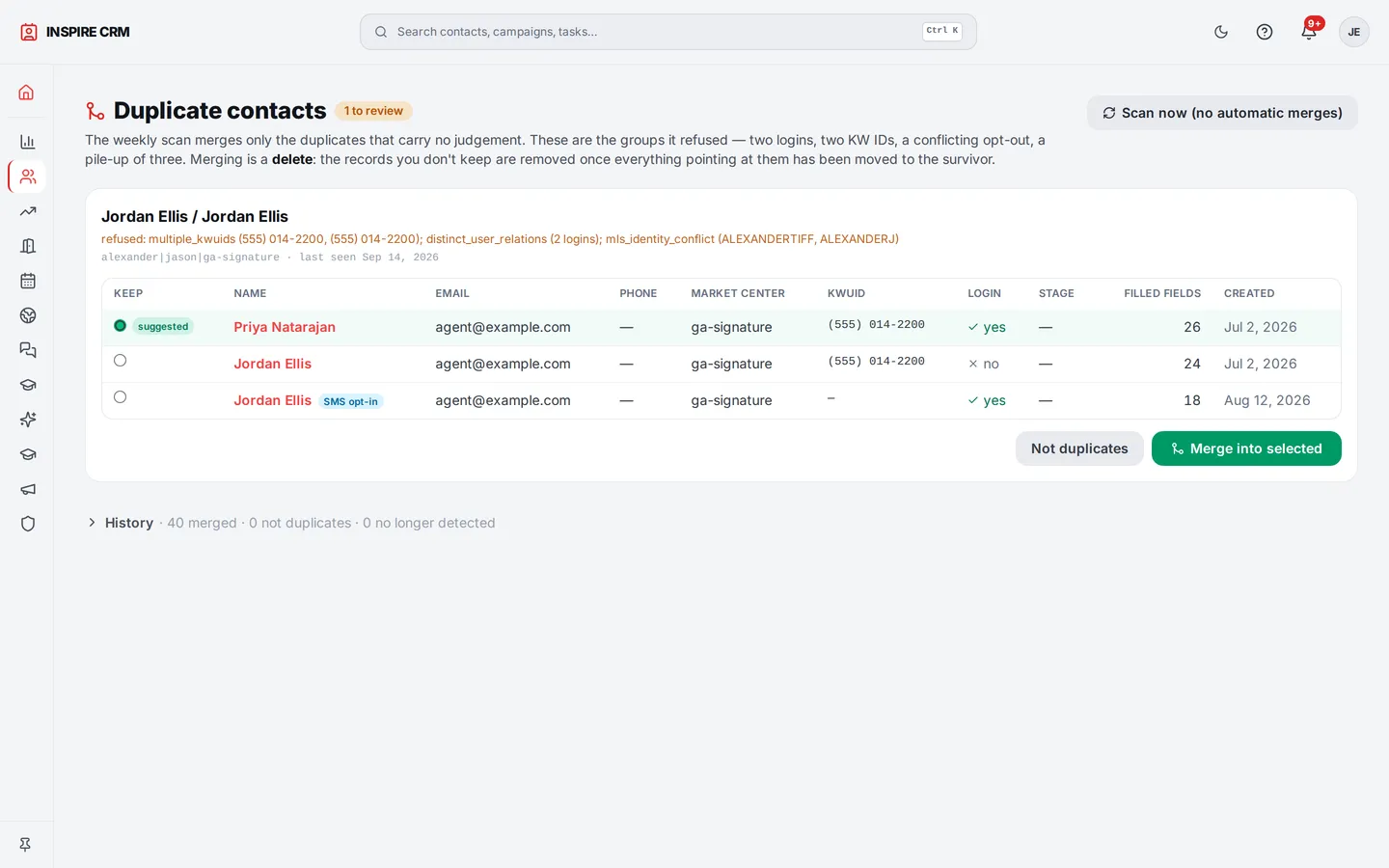Screen dimensions: 1389x868
Task: Open Jordan Ellis link beside SMS opt-in
Action: 272,400
